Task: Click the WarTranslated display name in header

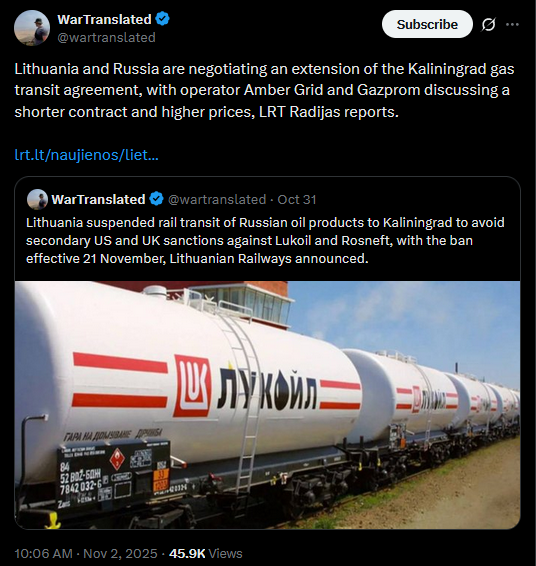Action: coord(104,19)
